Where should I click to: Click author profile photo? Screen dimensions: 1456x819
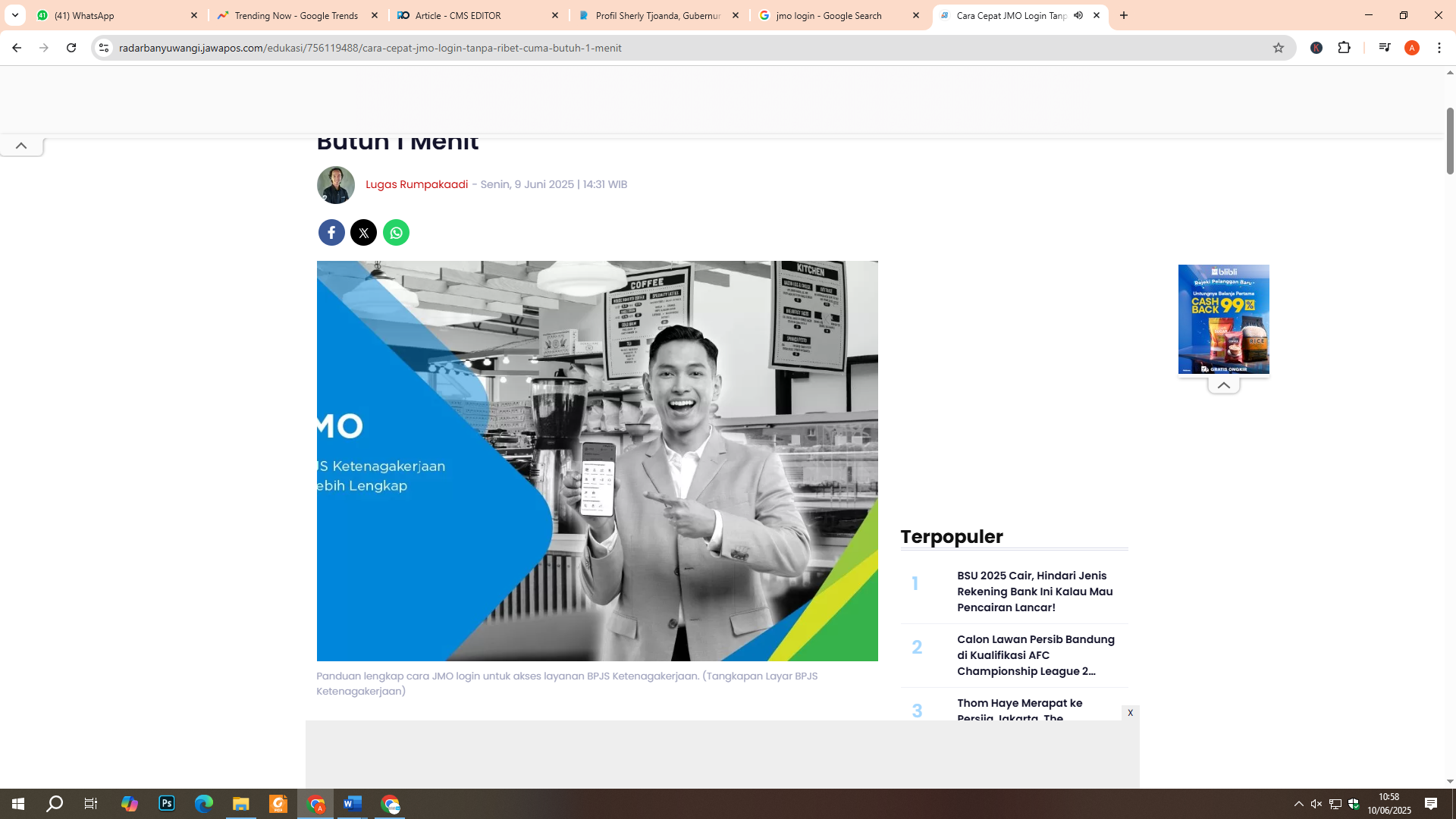336,185
